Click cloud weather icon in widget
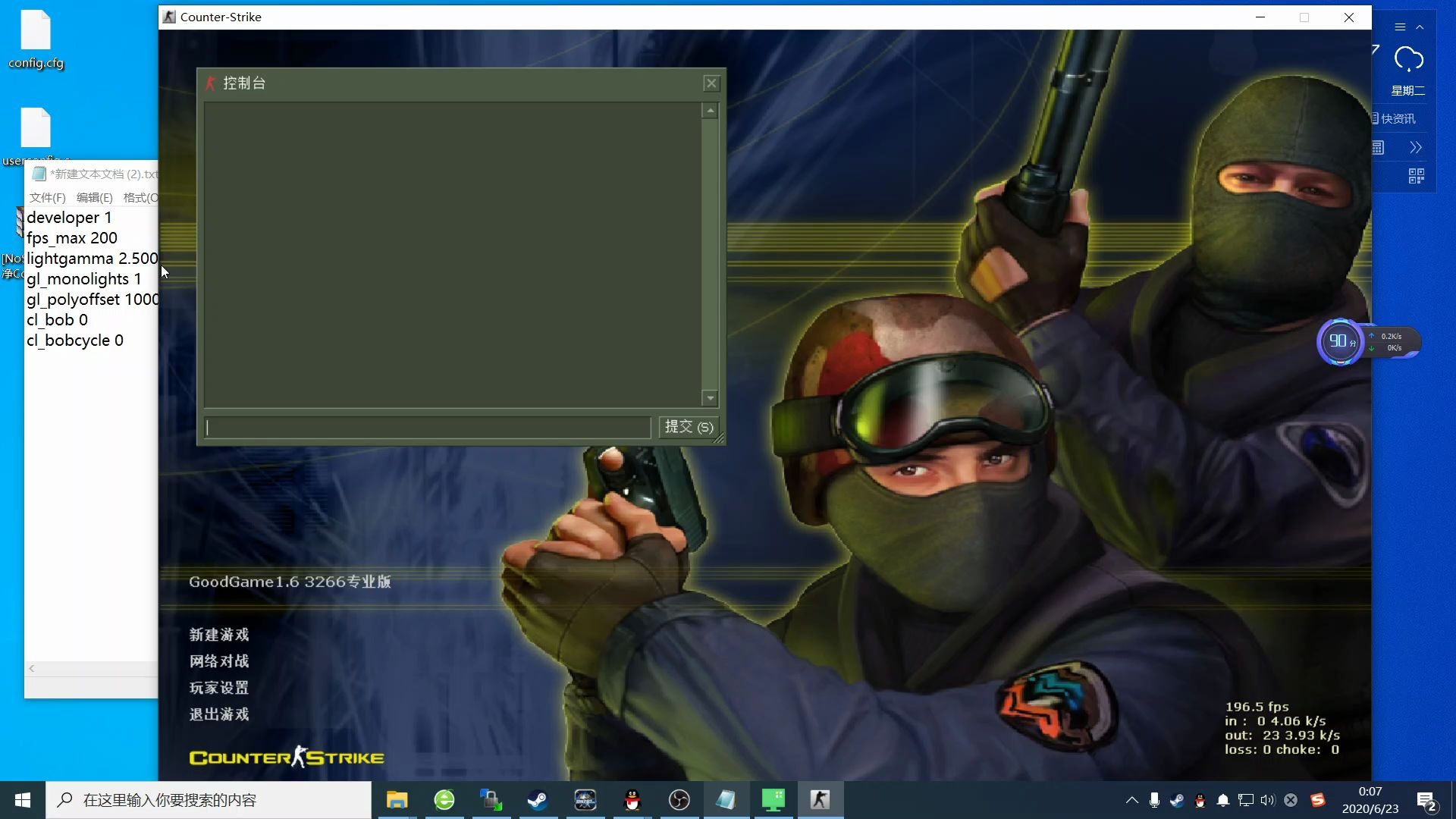The image size is (1456, 819). pos(1408,59)
